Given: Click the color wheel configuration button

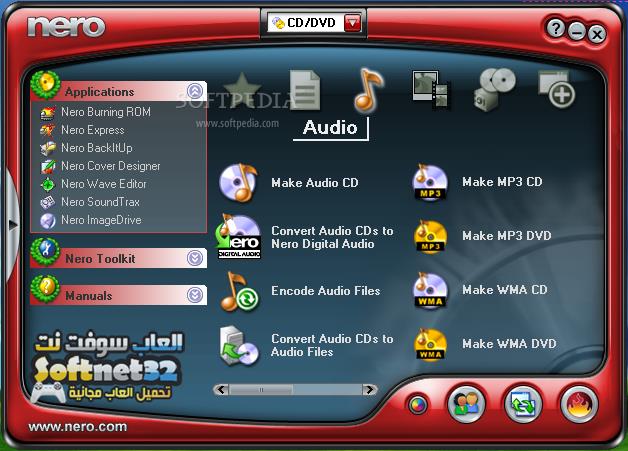Looking at the screenshot, I should [418, 405].
